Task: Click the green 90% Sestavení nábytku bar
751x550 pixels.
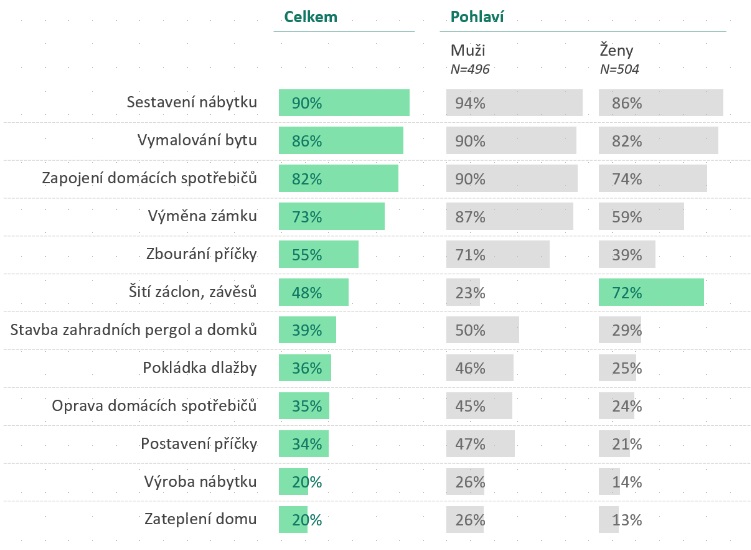Action: (344, 103)
